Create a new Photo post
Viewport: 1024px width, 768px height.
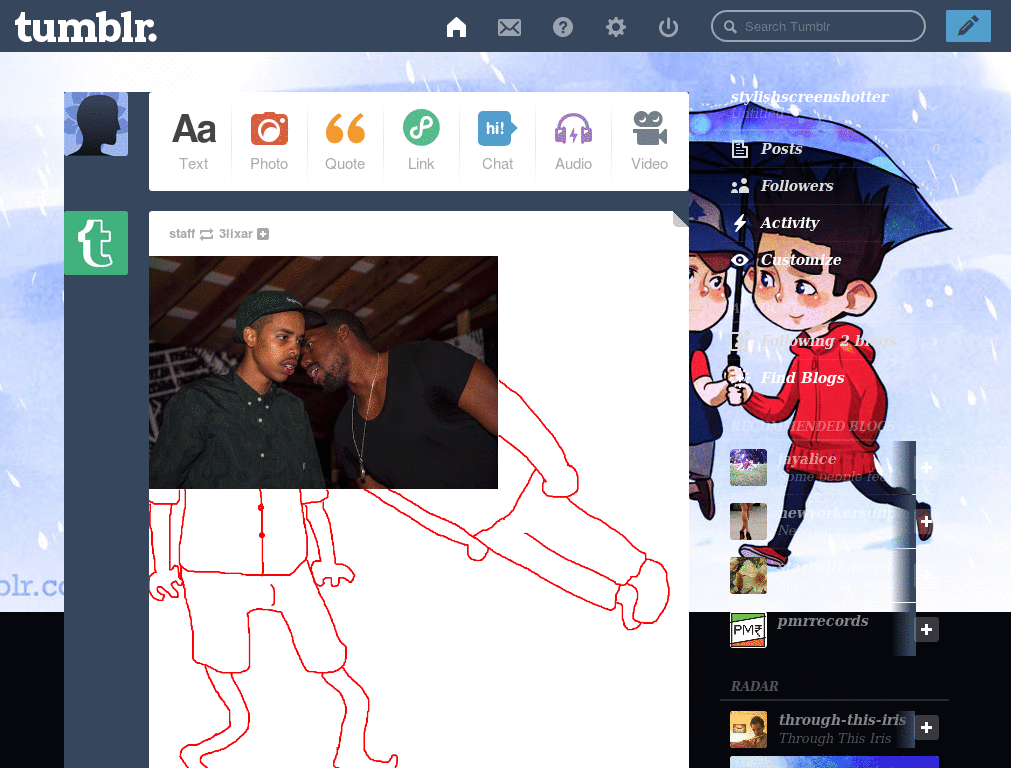[269, 141]
